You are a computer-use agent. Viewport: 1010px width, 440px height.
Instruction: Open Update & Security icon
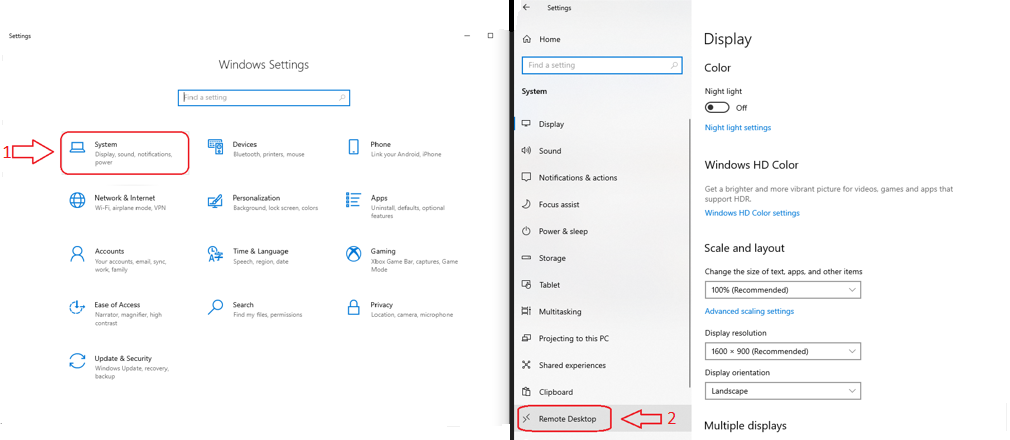[x=77, y=360]
